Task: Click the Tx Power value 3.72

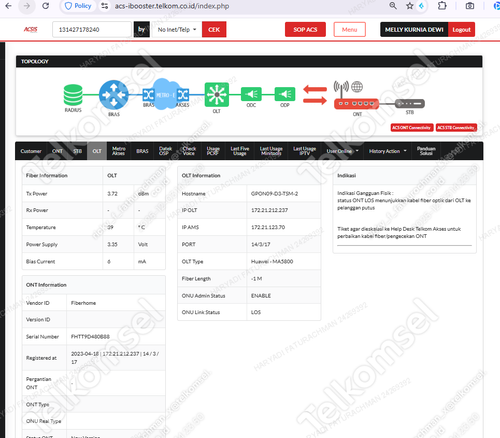Action: click(112, 194)
